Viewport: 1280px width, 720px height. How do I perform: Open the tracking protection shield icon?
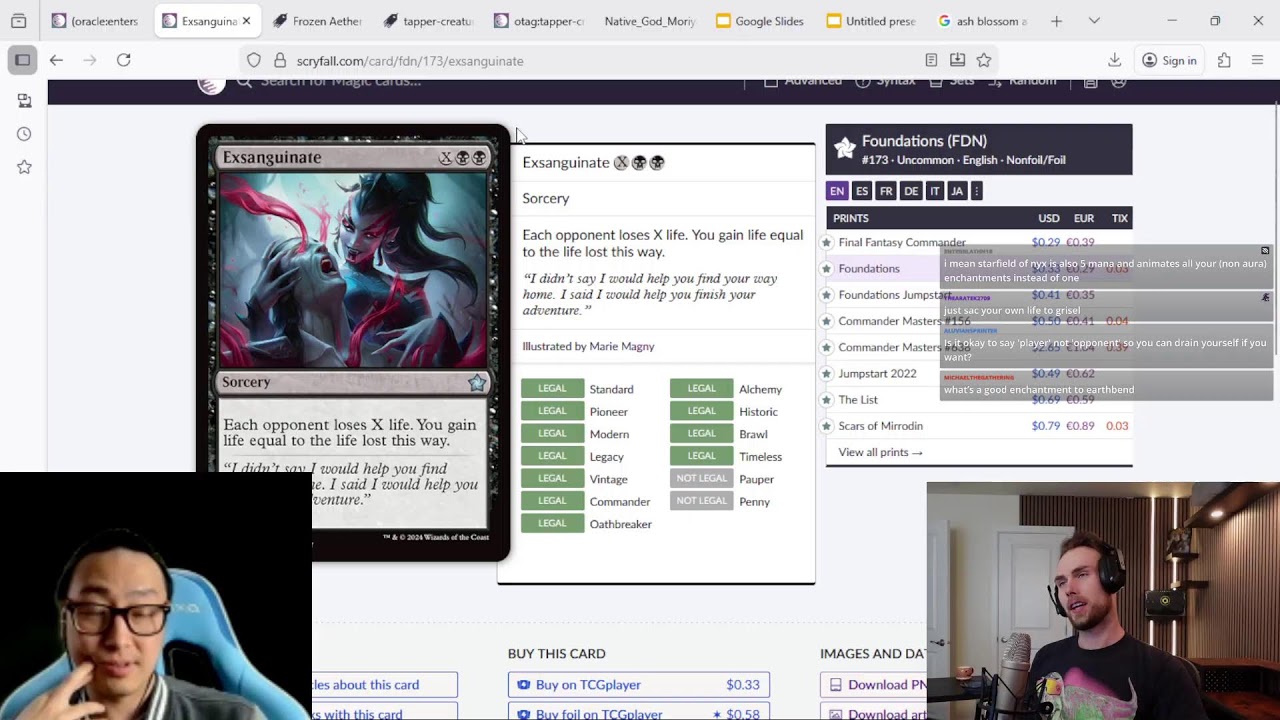(254, 61)
